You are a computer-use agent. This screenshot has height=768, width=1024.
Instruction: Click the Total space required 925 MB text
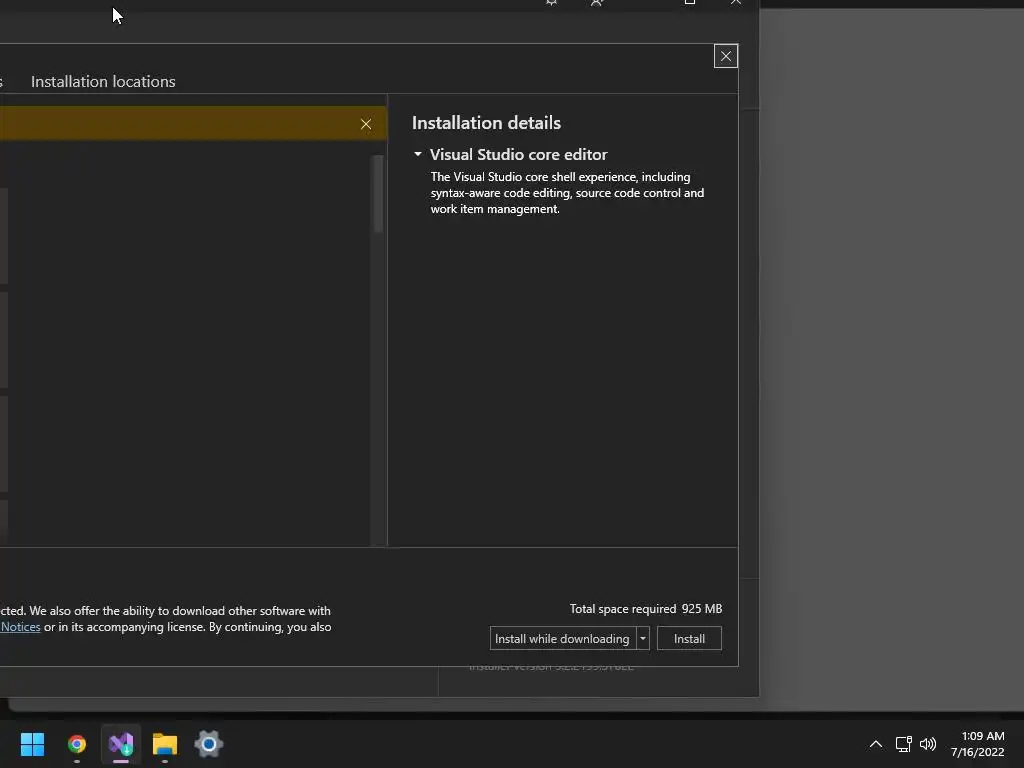[x=646, y=609]
